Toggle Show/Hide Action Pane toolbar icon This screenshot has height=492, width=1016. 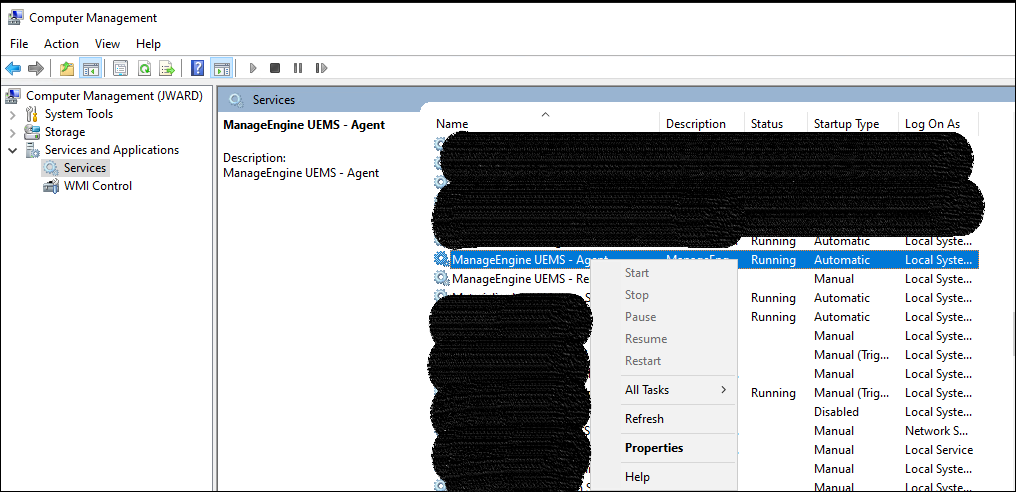tap(222, 68)
